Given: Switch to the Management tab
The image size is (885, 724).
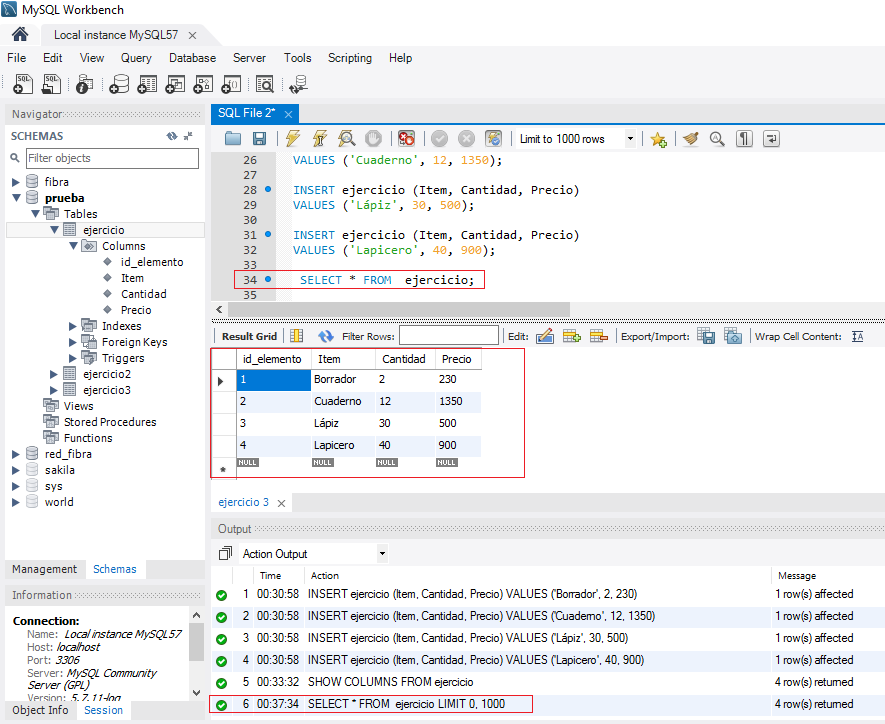Looking at the screenshot, I should pyautogui.click(x=44, y=568).
